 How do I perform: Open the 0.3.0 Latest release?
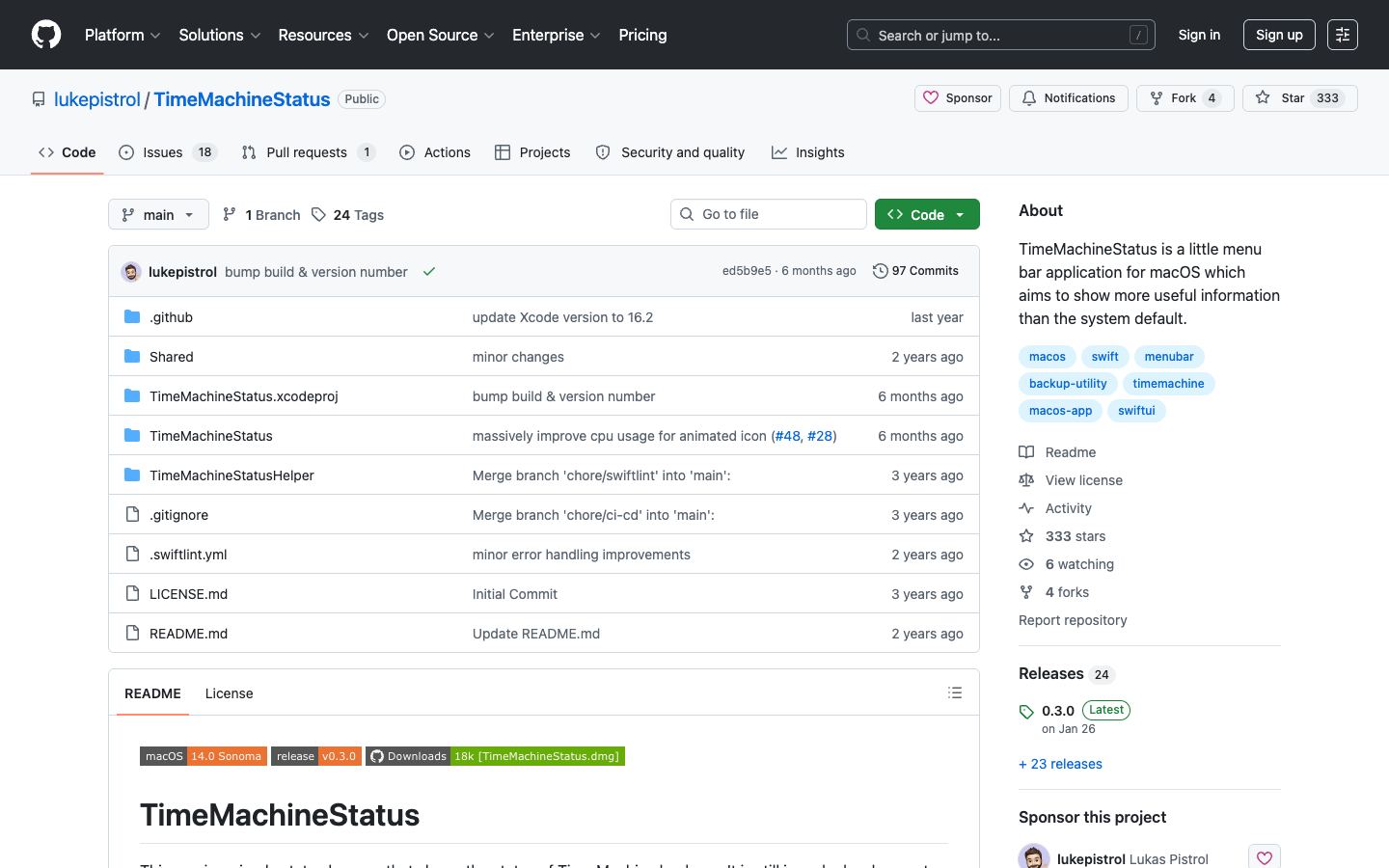[1075, 718]
